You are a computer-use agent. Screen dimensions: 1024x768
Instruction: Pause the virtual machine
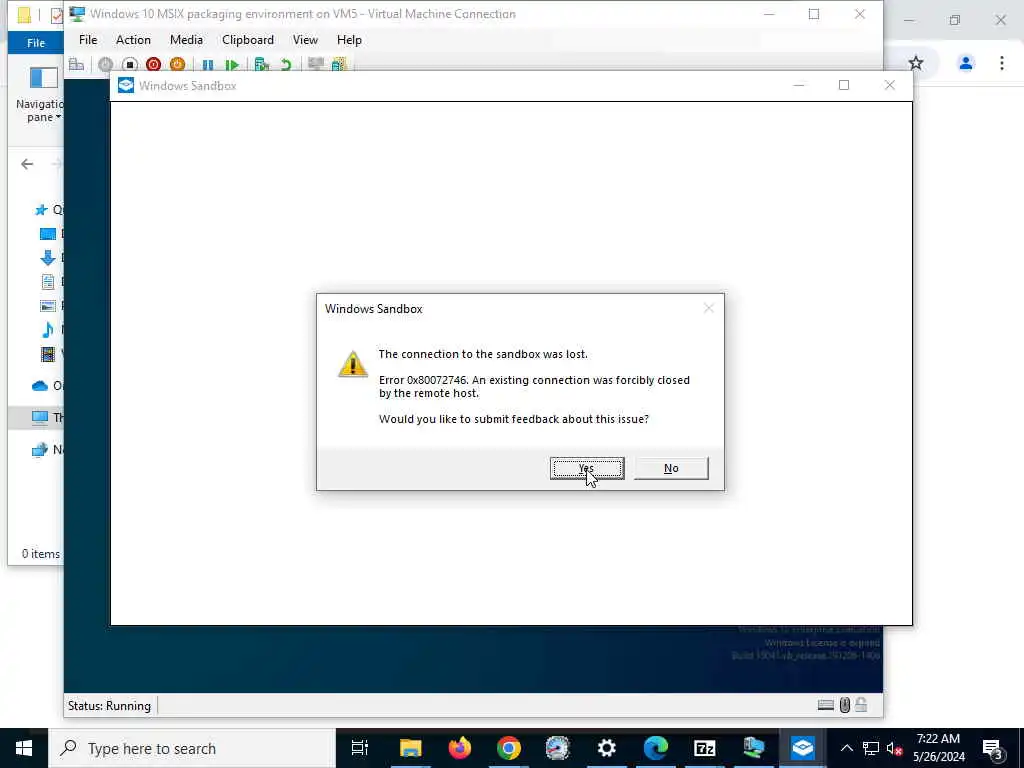[208, 65]
